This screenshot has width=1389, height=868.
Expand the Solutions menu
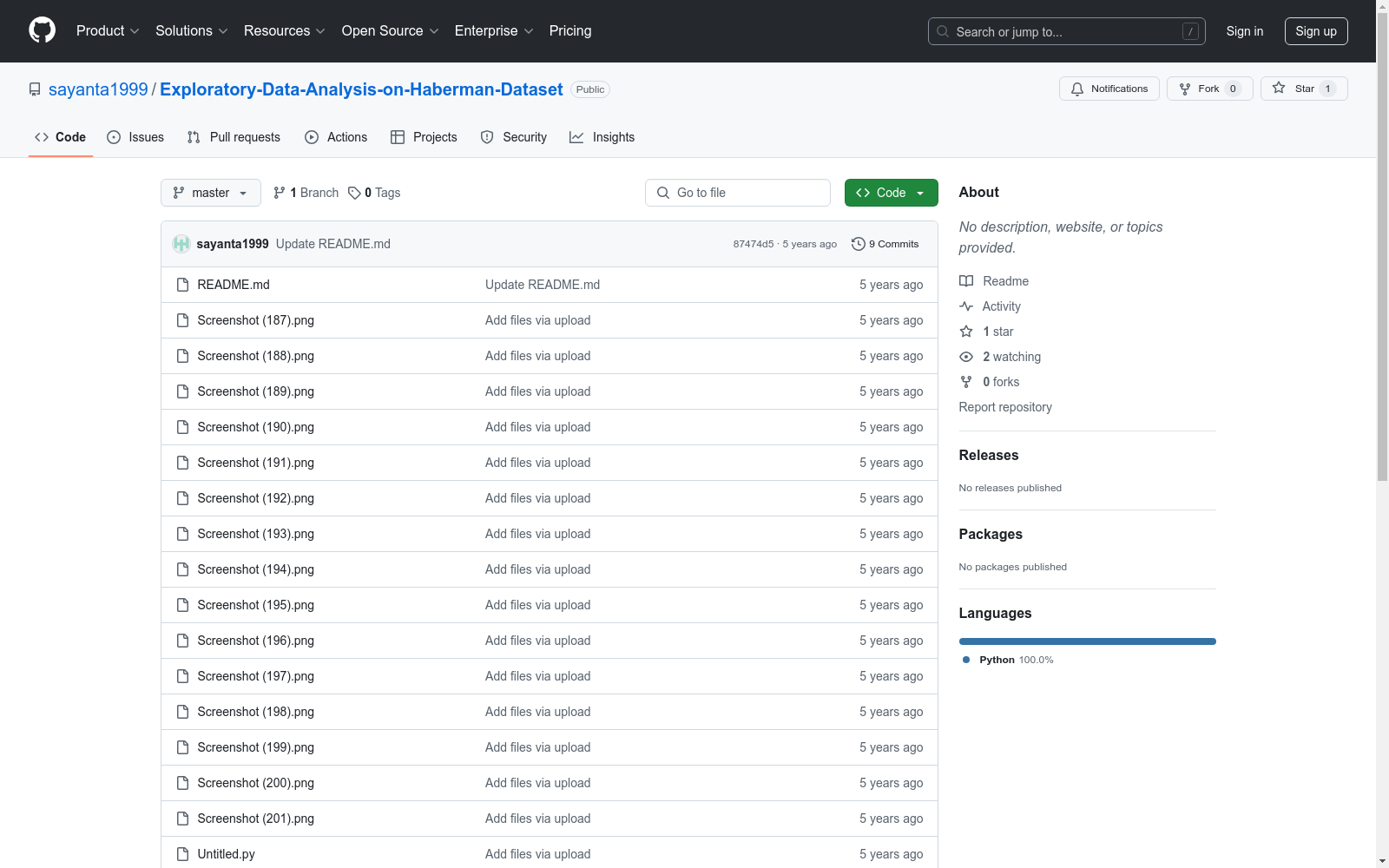[x=192, y=31]
